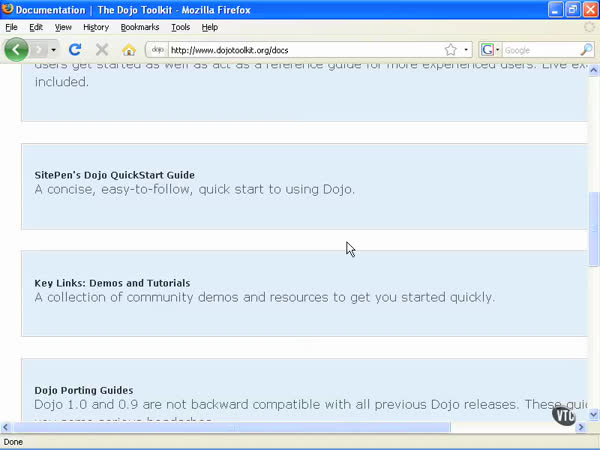The image size is (600, 450).
Task: Open the back/forward history dropdown arrow
Action: tap(53, 49)
